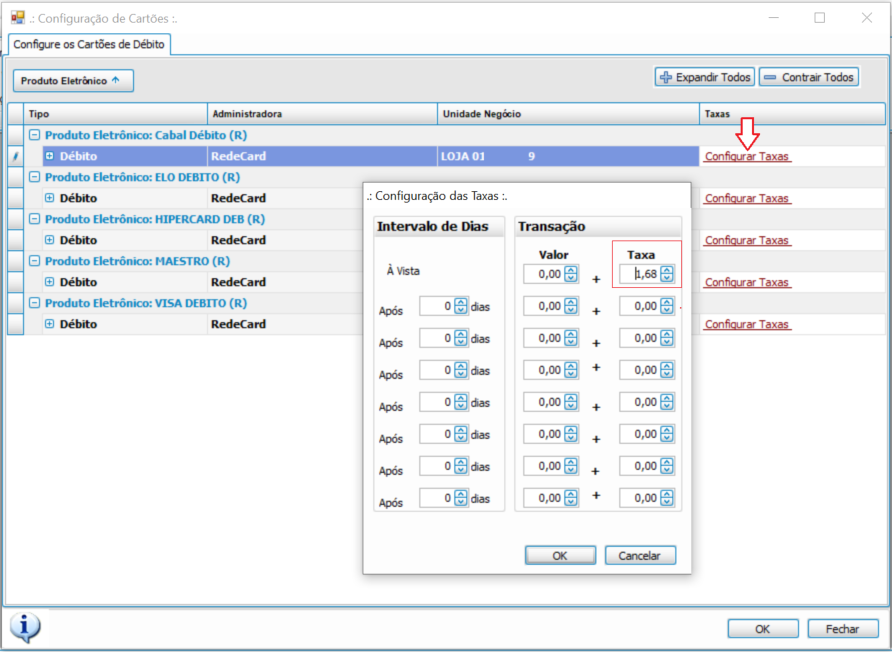Collapse the ELO DEBITO (R) group

click(35, 177)
